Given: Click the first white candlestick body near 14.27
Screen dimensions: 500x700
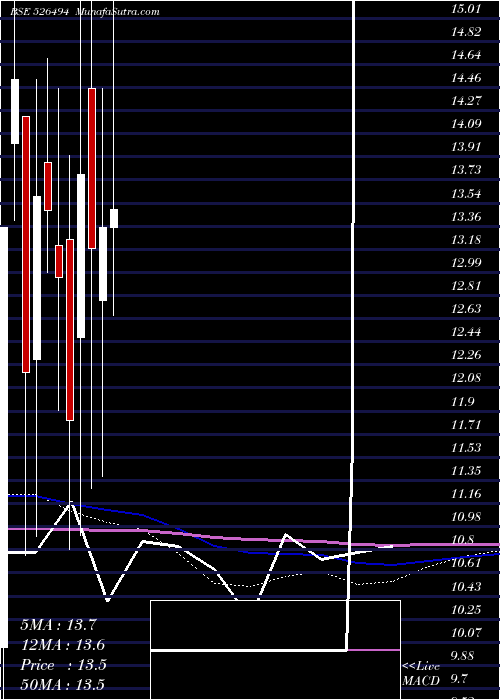Looking at the screenshot, I should point(15,112).
